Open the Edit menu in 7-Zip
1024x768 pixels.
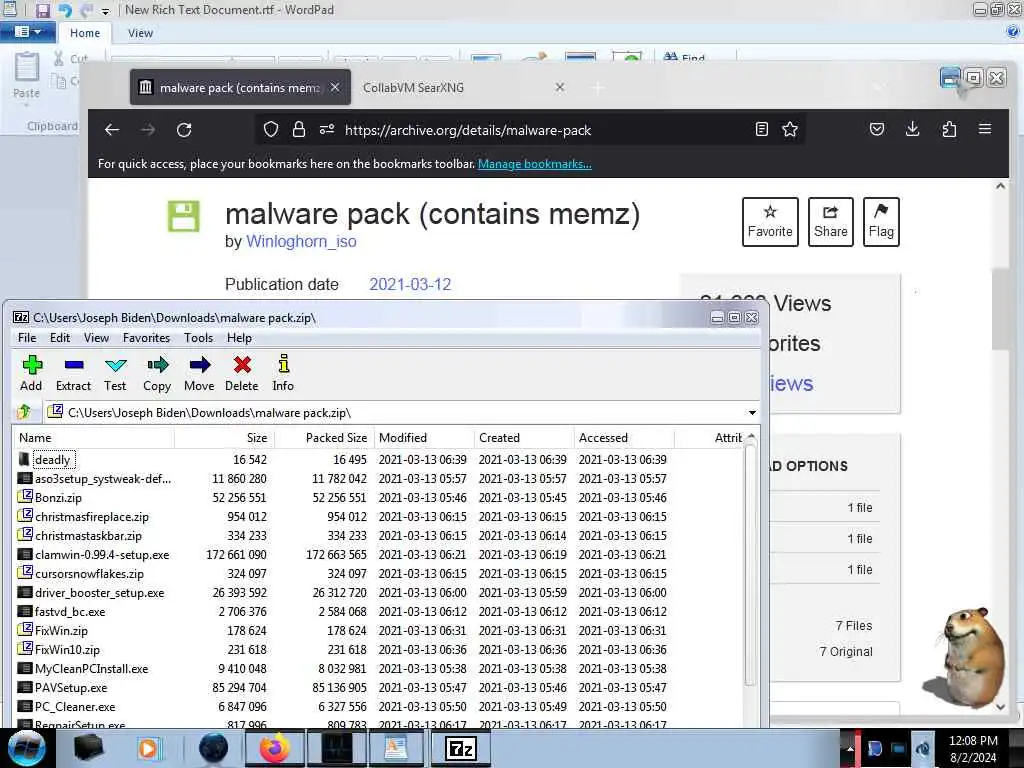(x=59, y=338)
